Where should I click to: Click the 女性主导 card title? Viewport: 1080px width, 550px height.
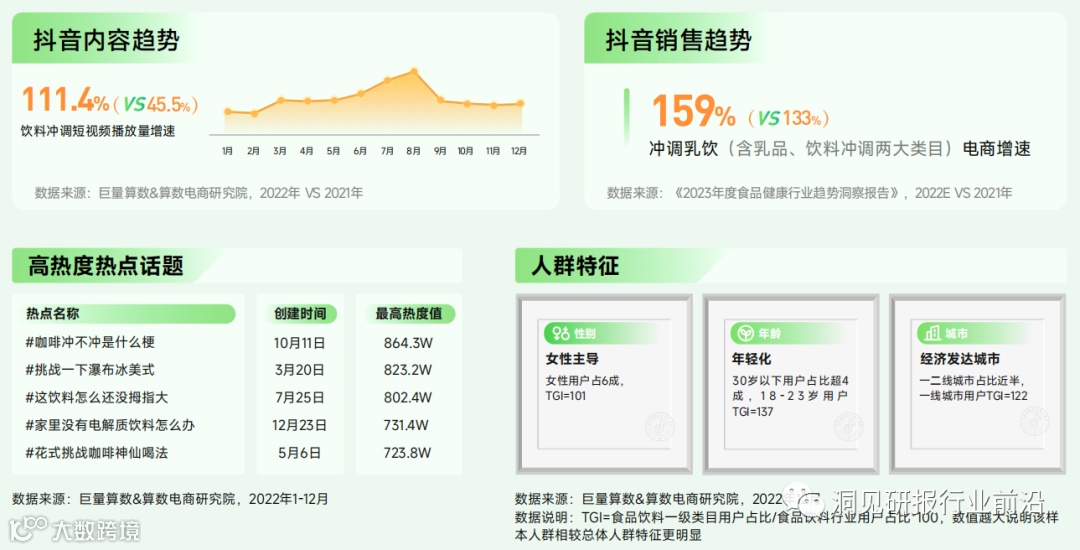[572, 359]
